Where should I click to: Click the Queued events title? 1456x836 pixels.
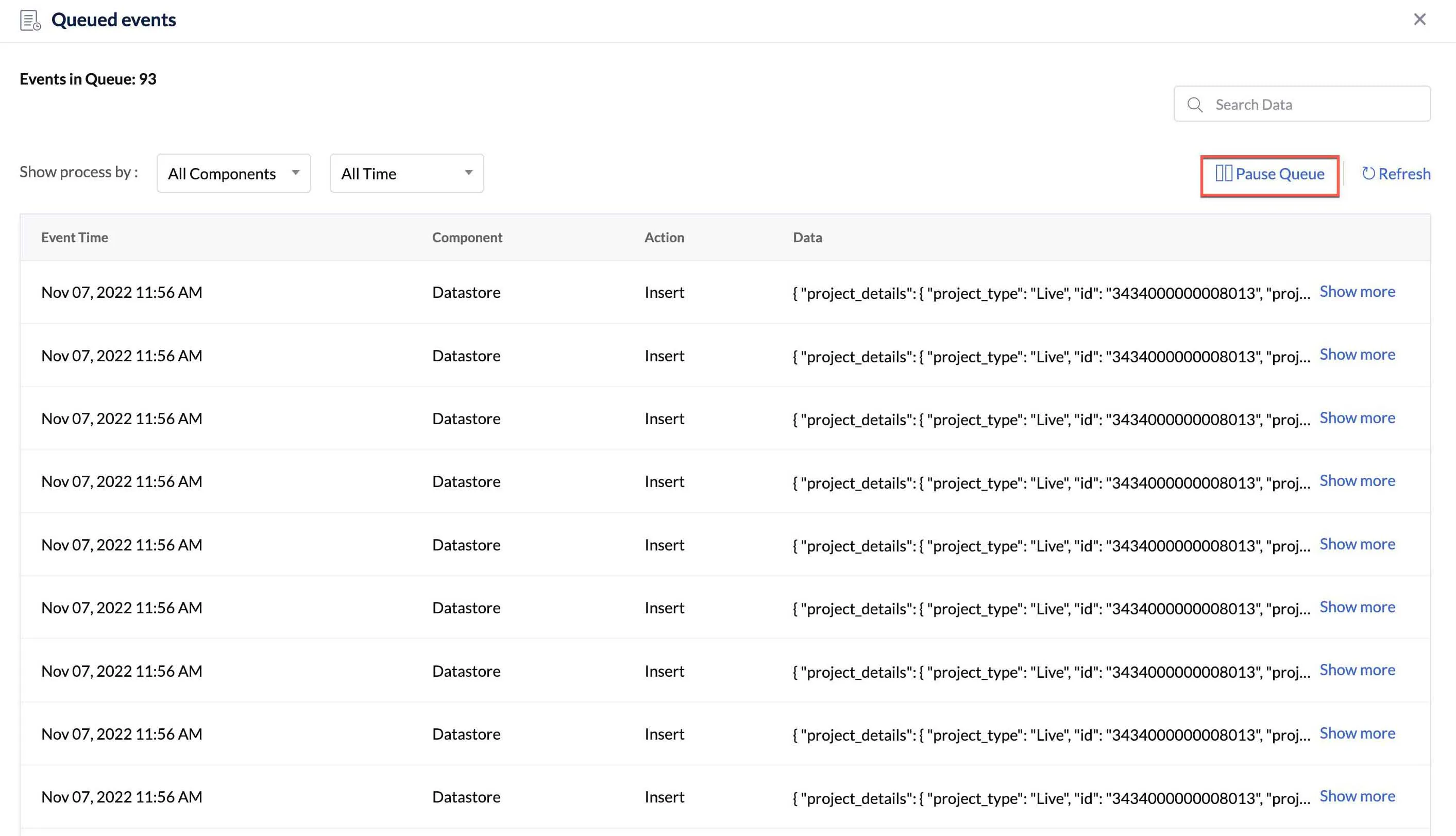point(114,20)
